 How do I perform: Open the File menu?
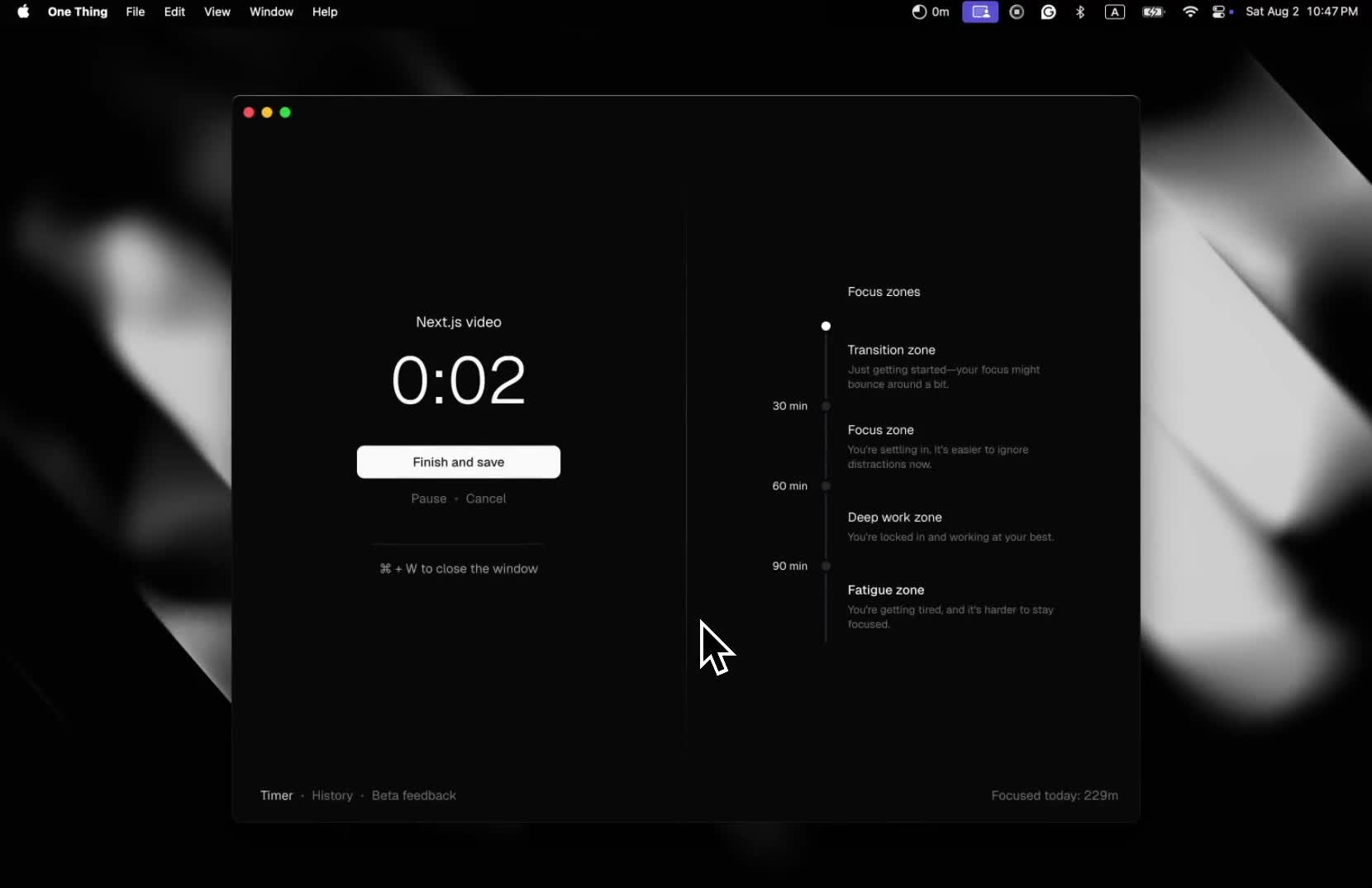136,12
